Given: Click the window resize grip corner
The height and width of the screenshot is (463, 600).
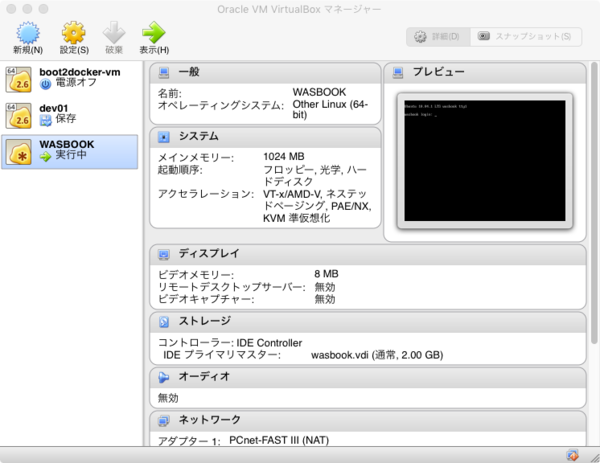Looking at the screenshot, I should (595, 458).
